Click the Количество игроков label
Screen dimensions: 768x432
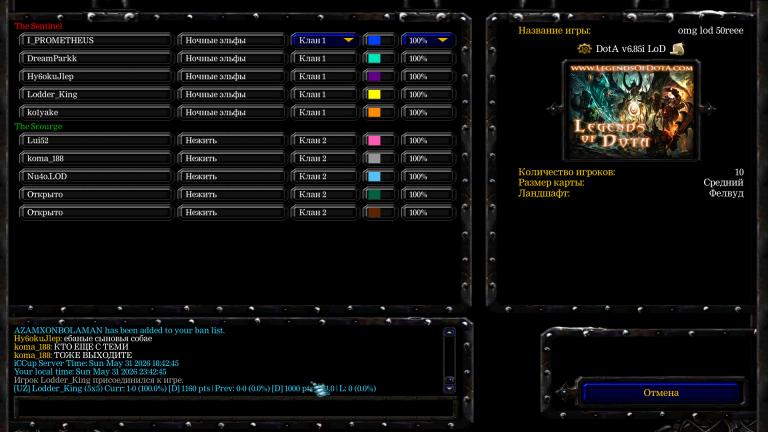[x=567, y=172]
